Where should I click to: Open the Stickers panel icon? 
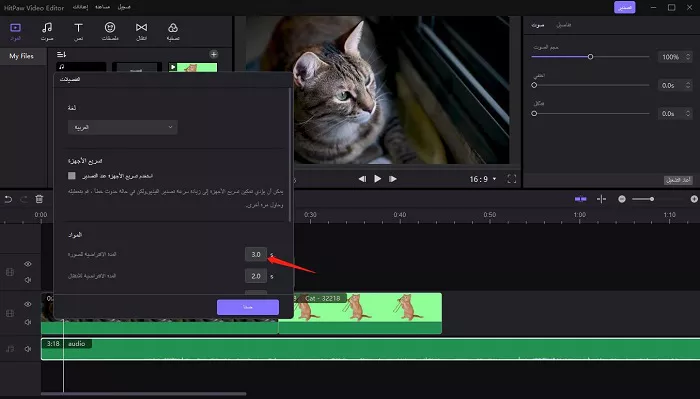(110, 32)
